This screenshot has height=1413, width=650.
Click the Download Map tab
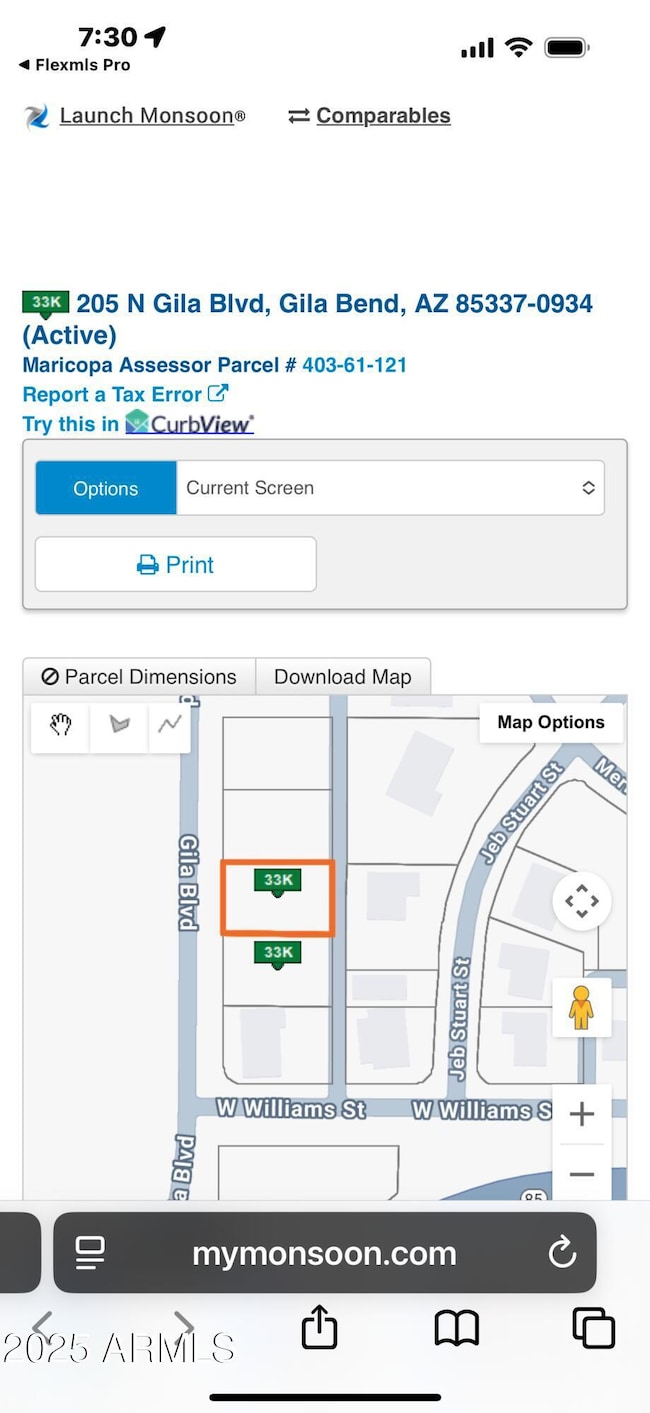click(x=343, y=677)
